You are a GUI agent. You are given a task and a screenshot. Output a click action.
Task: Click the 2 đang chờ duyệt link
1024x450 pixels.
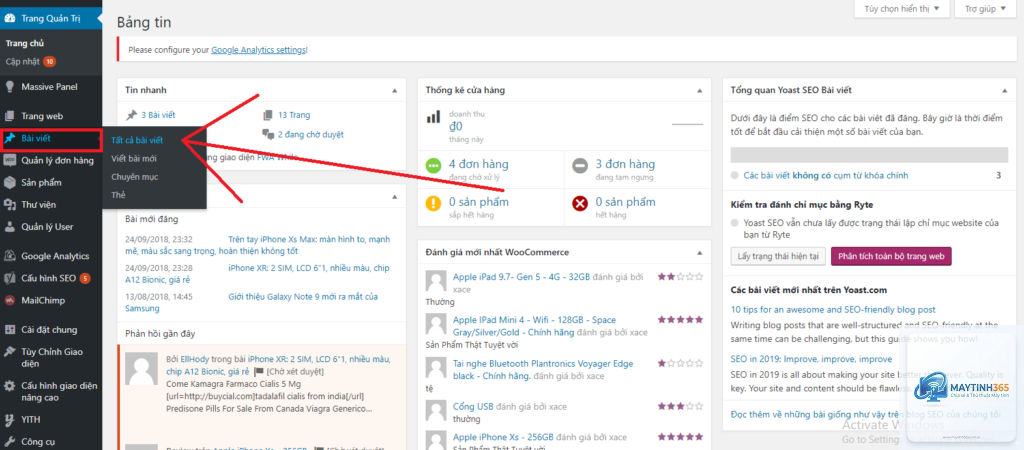[x=311, y=135]
